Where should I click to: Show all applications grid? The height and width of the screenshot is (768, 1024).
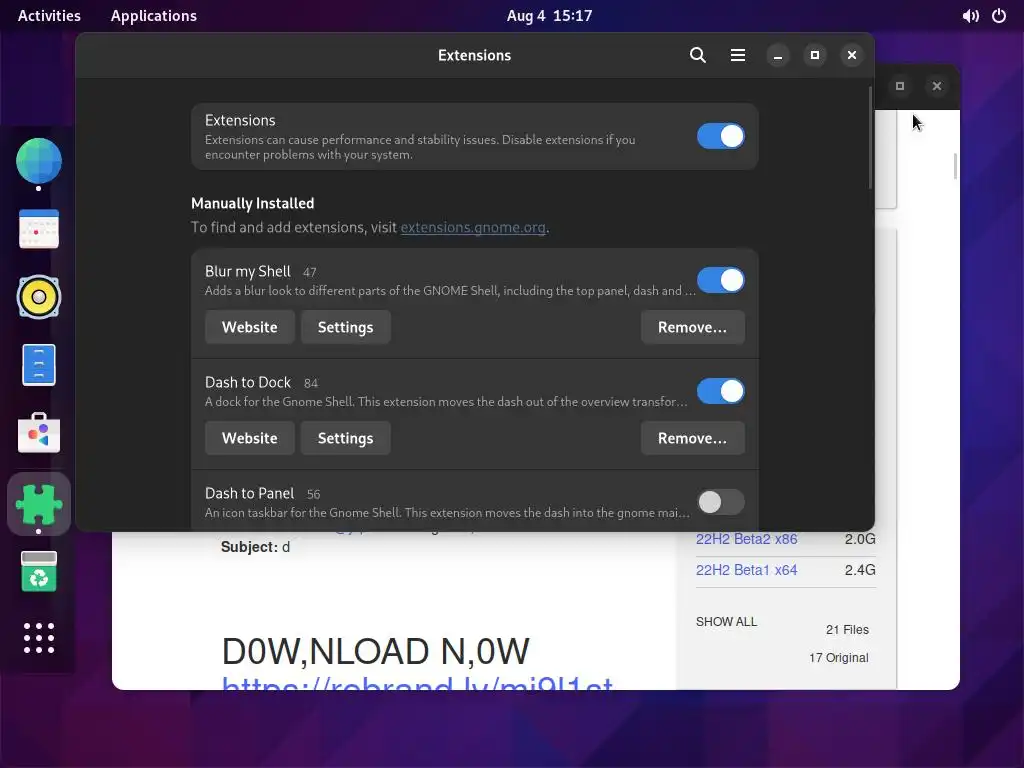39,638
